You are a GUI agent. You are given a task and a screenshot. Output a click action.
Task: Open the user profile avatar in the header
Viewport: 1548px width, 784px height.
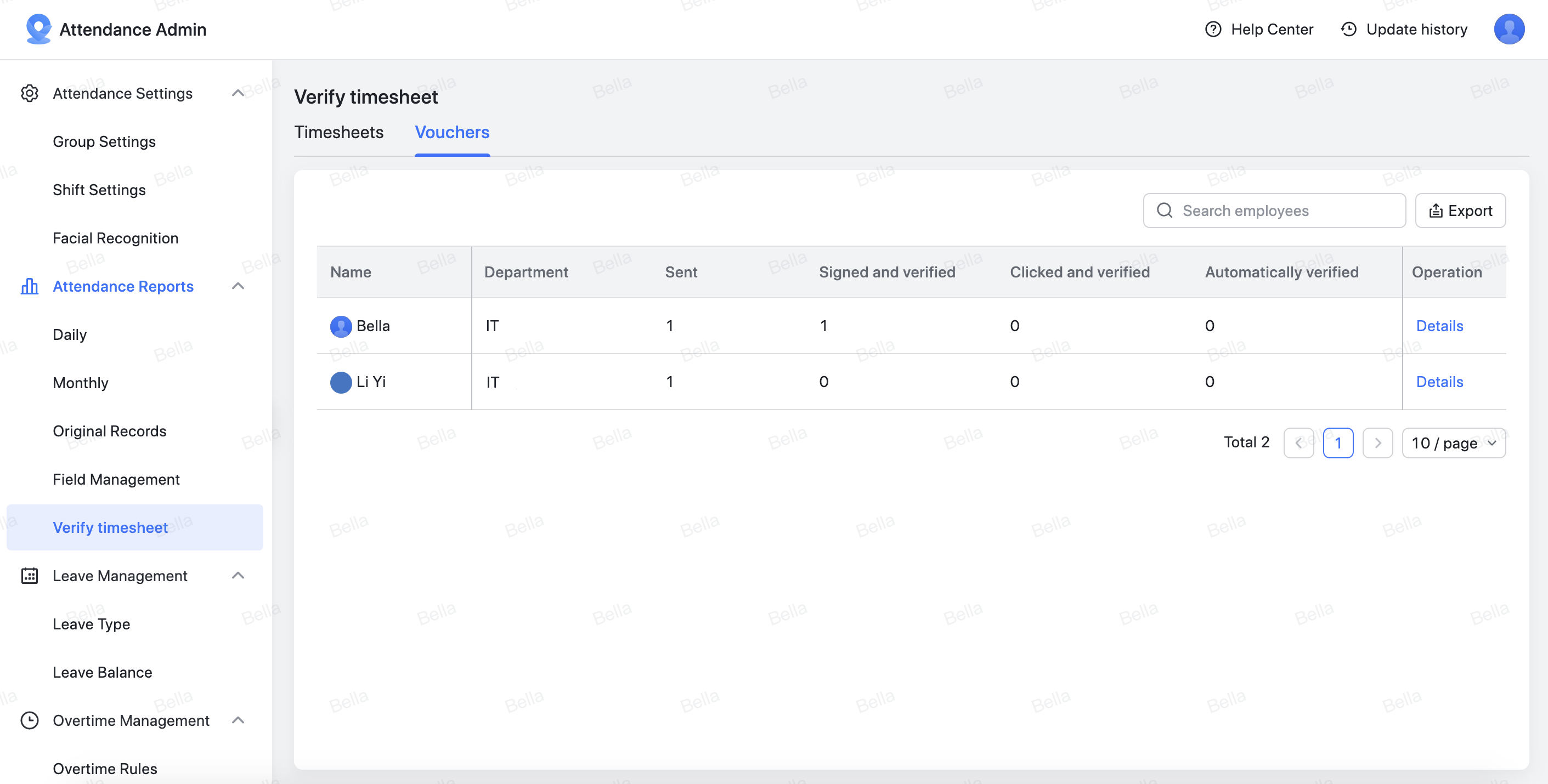pyautogui.click(x=1510, y=29)
